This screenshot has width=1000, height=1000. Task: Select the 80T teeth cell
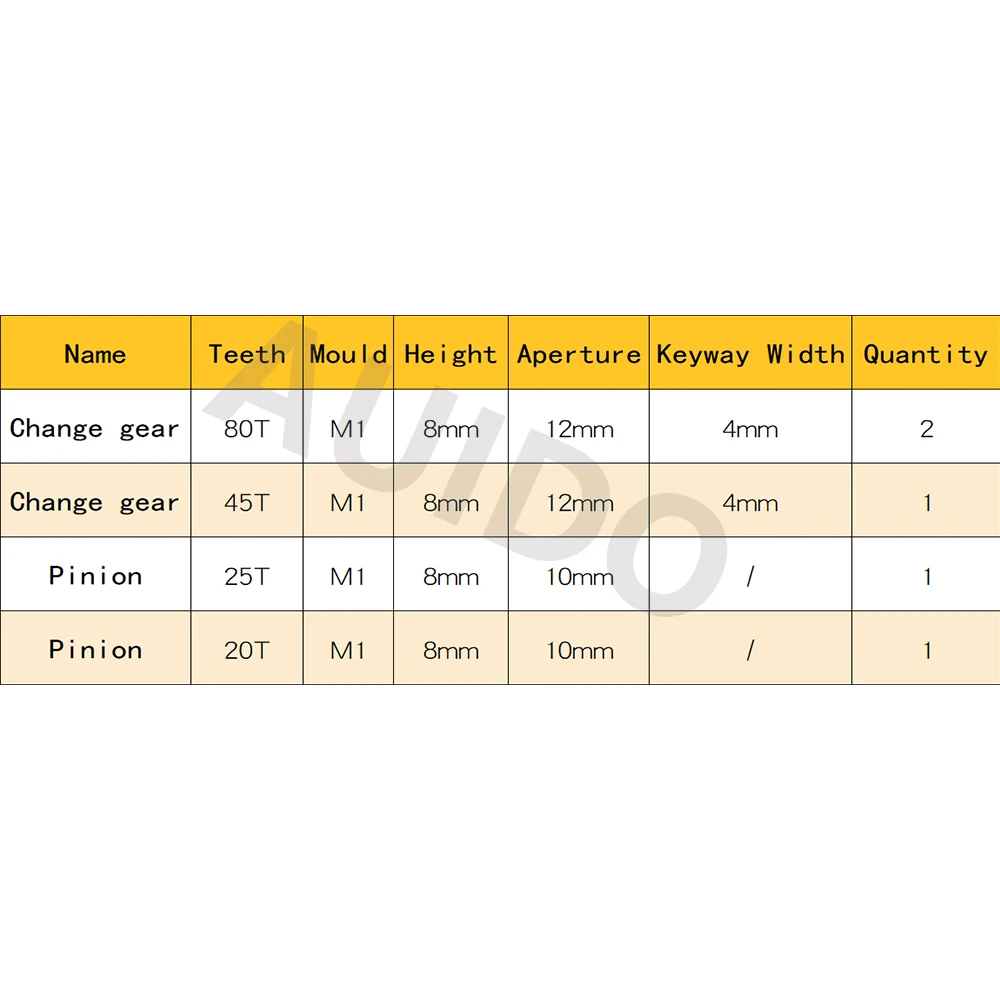click(x=247, y=427)
